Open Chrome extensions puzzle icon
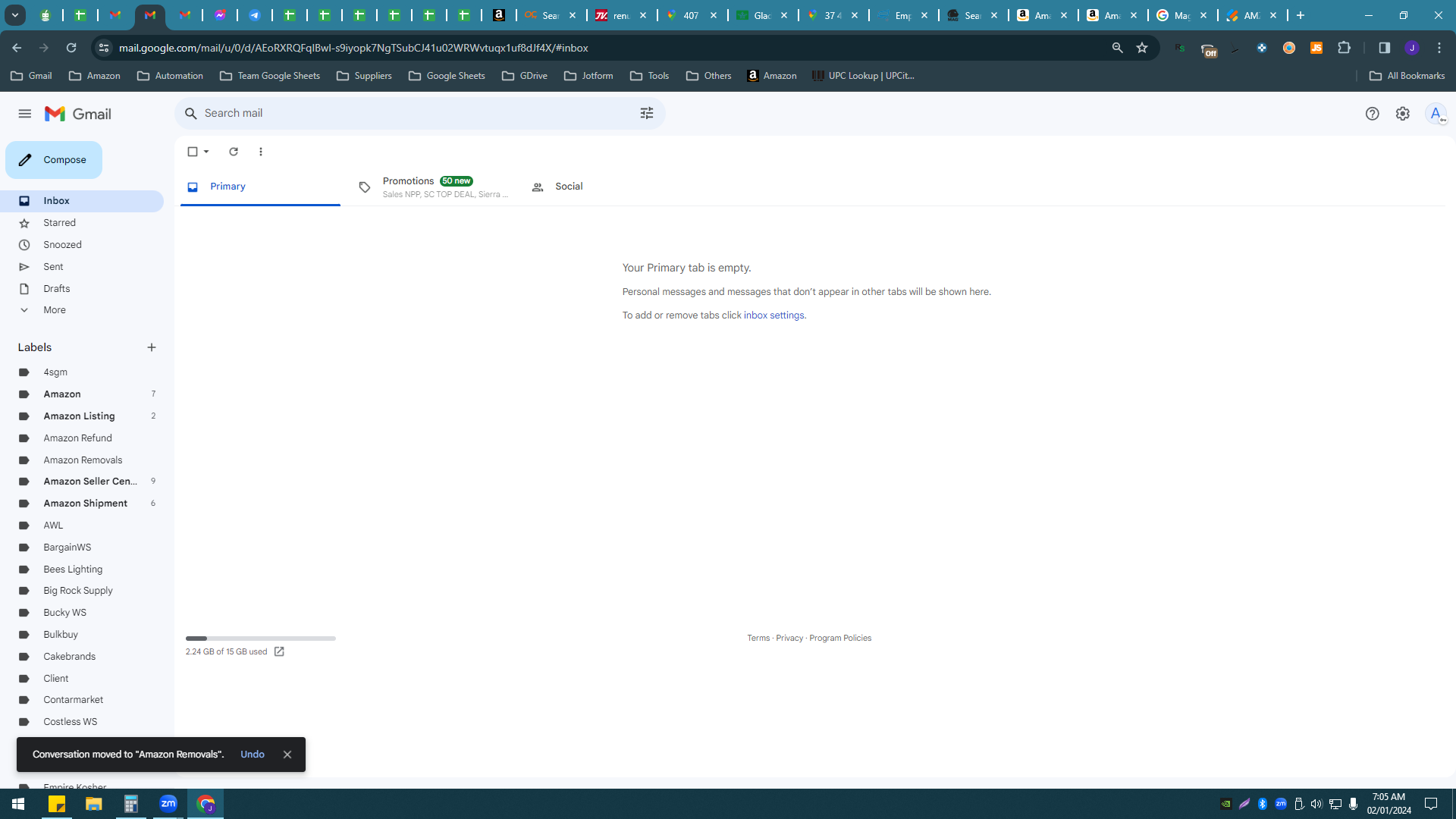The width and height of the screenshot is (1456, 819). pyautogui.click(x=1344, y=48)
